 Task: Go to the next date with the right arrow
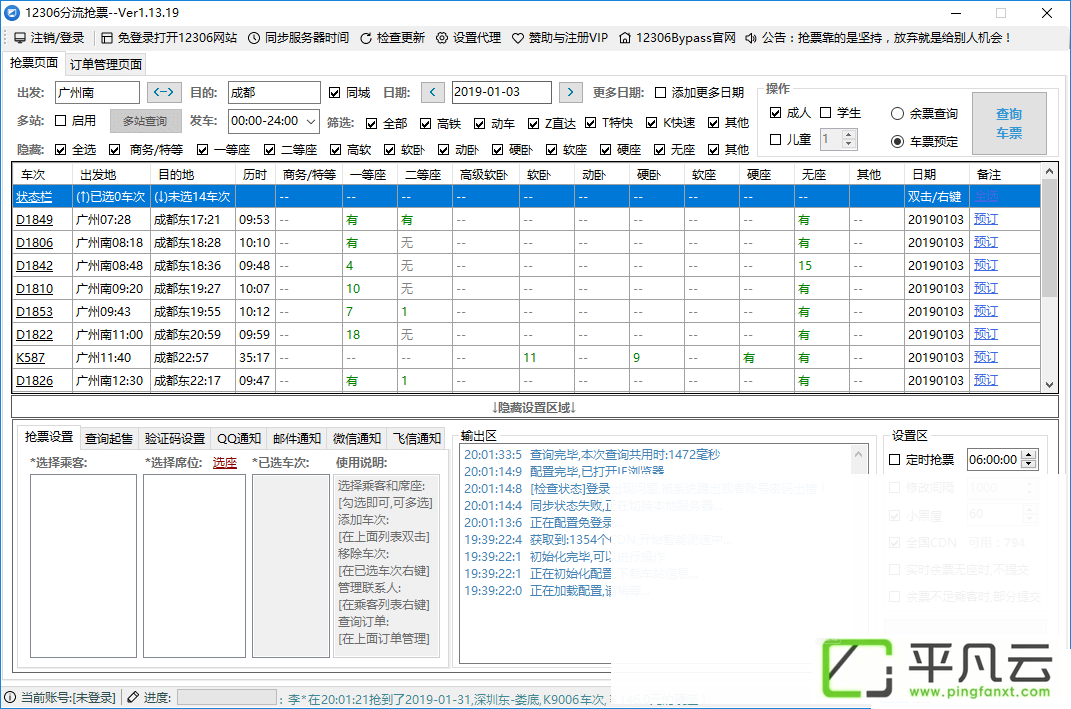pos(570,92)
